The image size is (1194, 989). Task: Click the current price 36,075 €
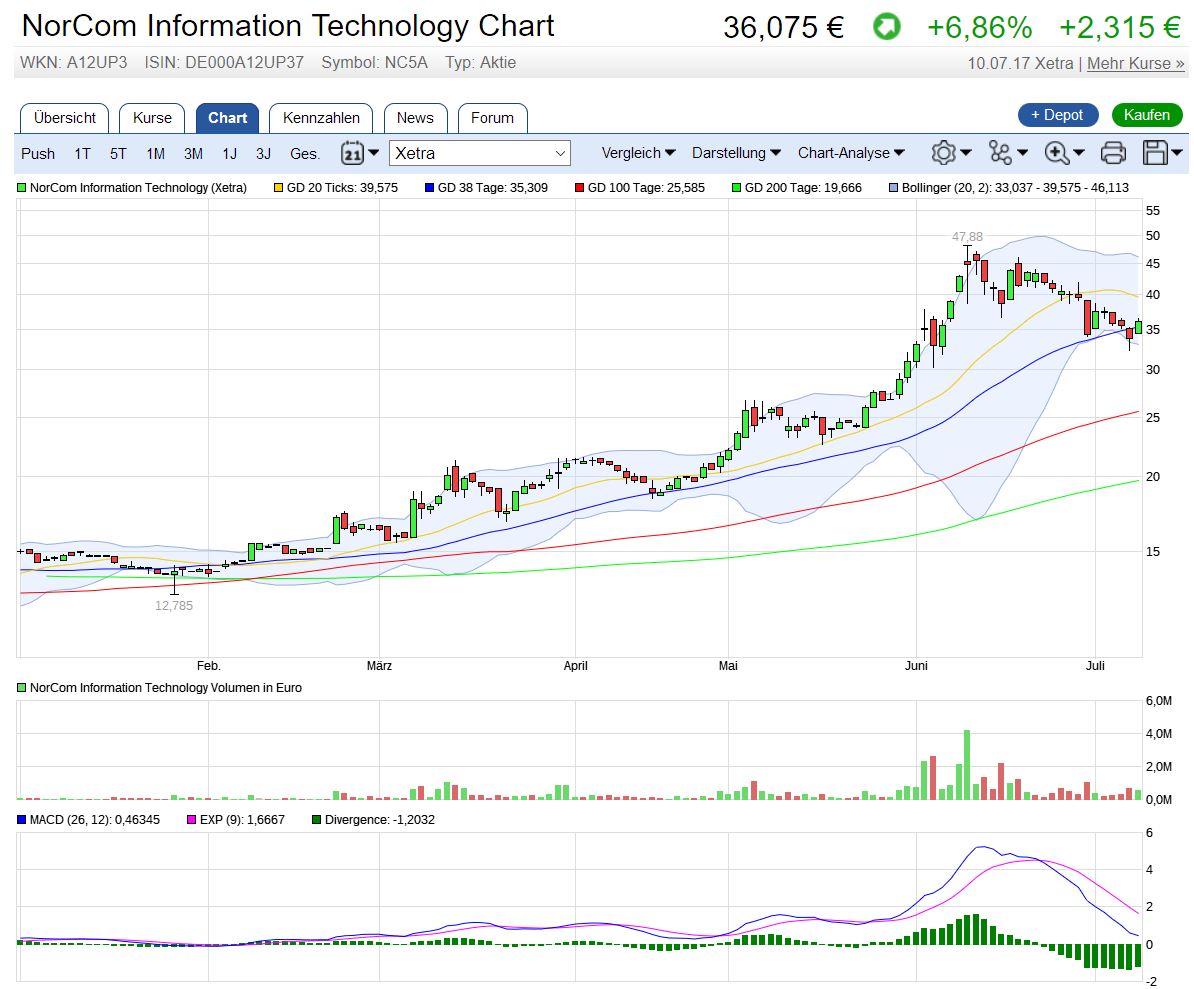click(x=784, y=27)
